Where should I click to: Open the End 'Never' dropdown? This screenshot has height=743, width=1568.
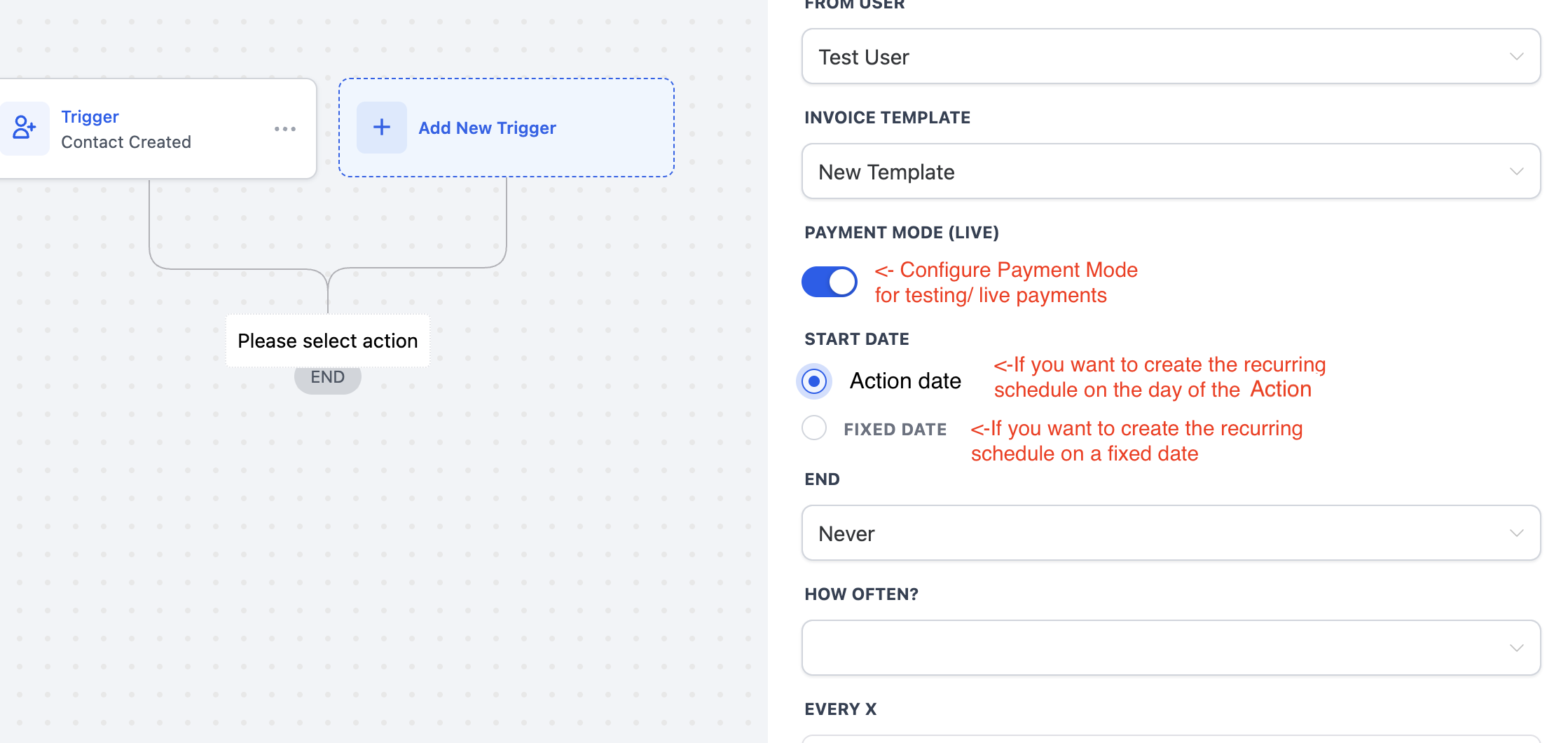(1171, 533)
